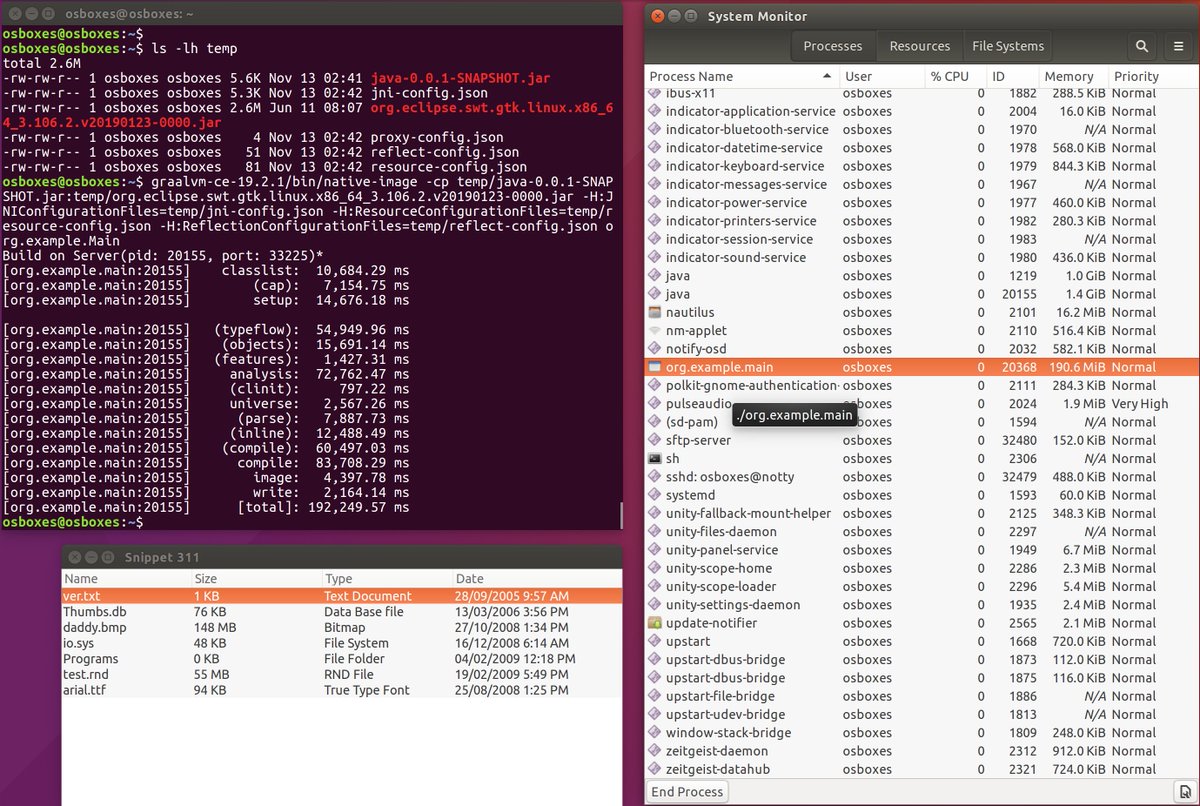Viewport: 1200px width, 806px height.
Task: Sort Snippet 311 files by Size
Action: (256, 579)
